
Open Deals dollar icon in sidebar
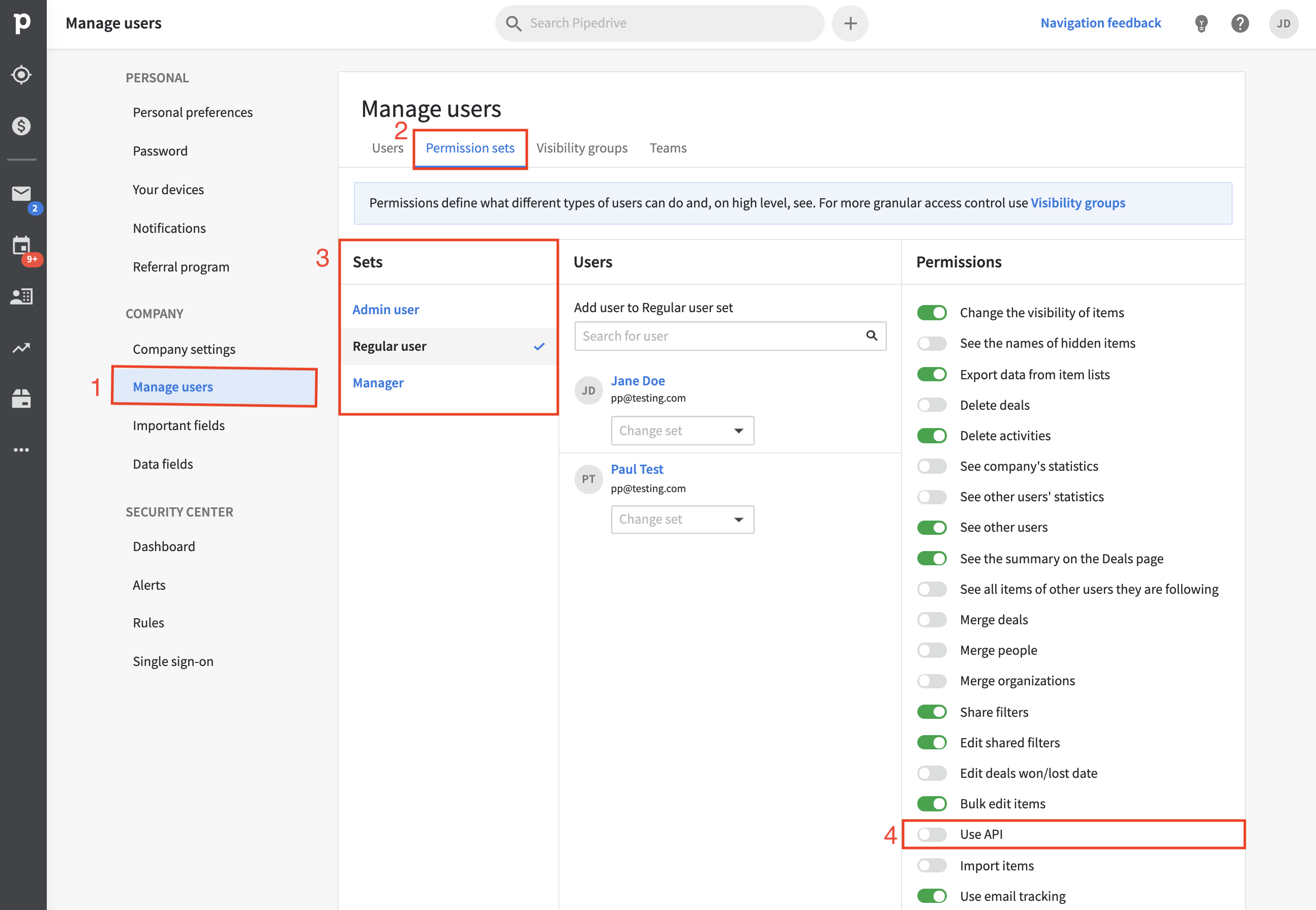[22, 126]
